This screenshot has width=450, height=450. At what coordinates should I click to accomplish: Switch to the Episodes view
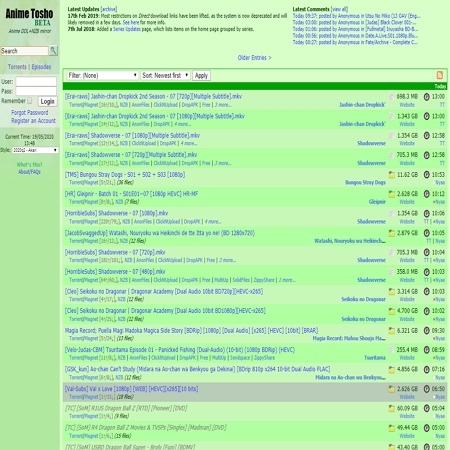click(41, 67)
